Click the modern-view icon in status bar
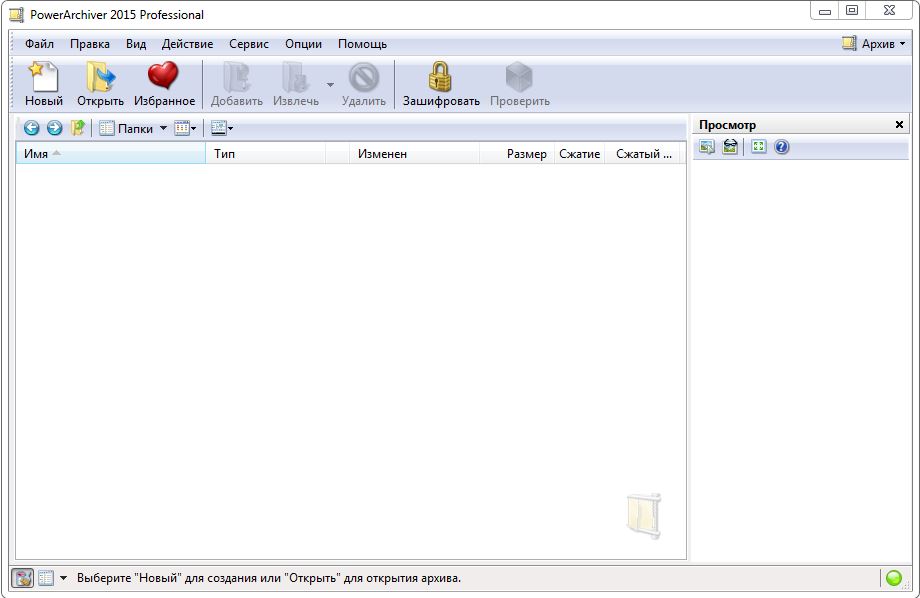Screen dimensions: 920x598 23,578
